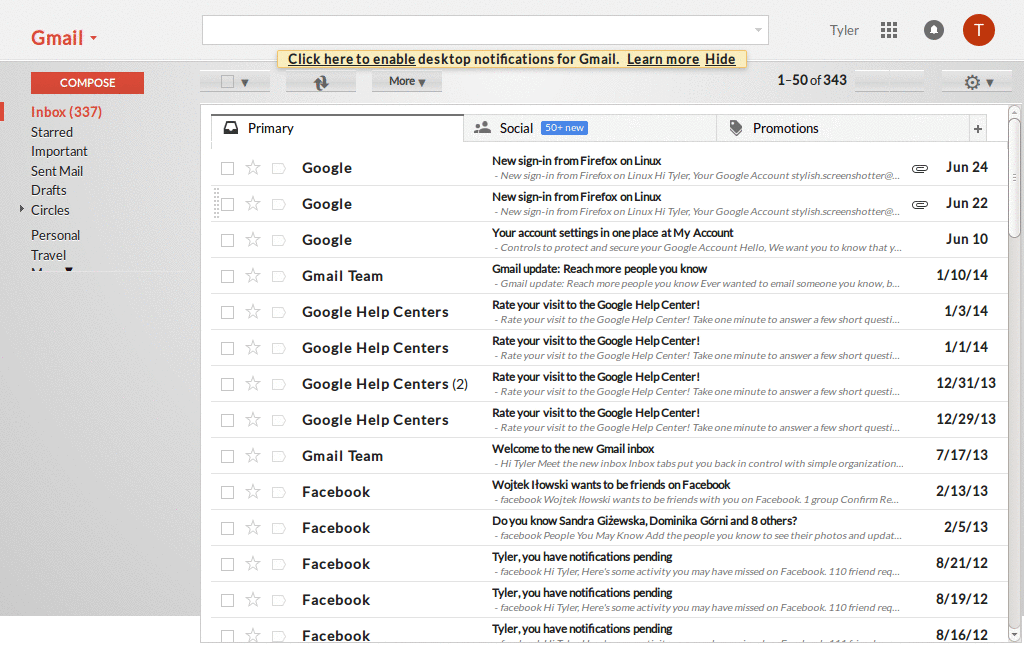
Task: Star the Google Jun 24 email
Action: [253, 168]
